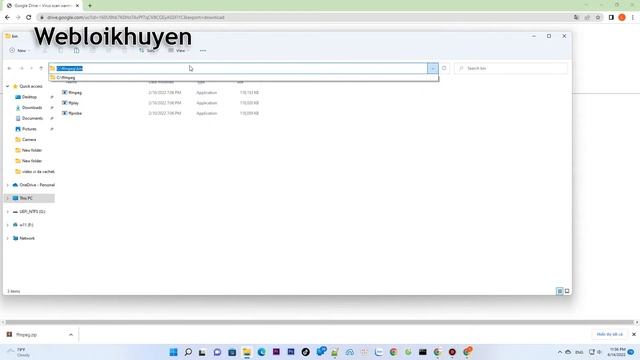Click the Chrome horizontal scrollbar
The width and height of the screenshot is (640, 360).
pos(320,322)
